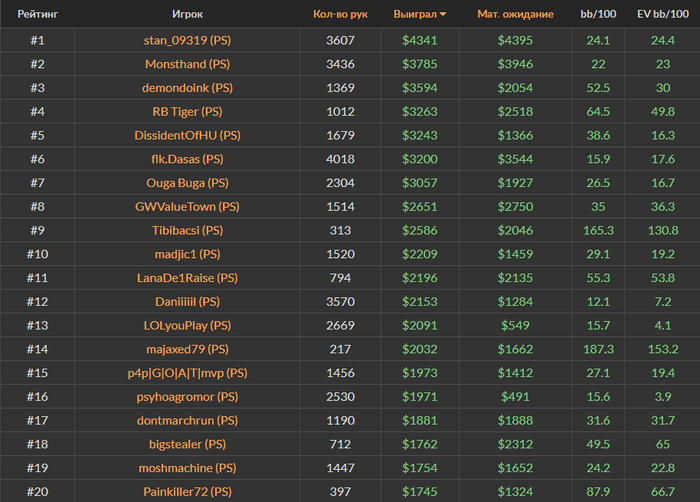This screenshot has height=502, width=700.
Task: Click GWValueTown (PS) player name
Action: pos(187,207)
